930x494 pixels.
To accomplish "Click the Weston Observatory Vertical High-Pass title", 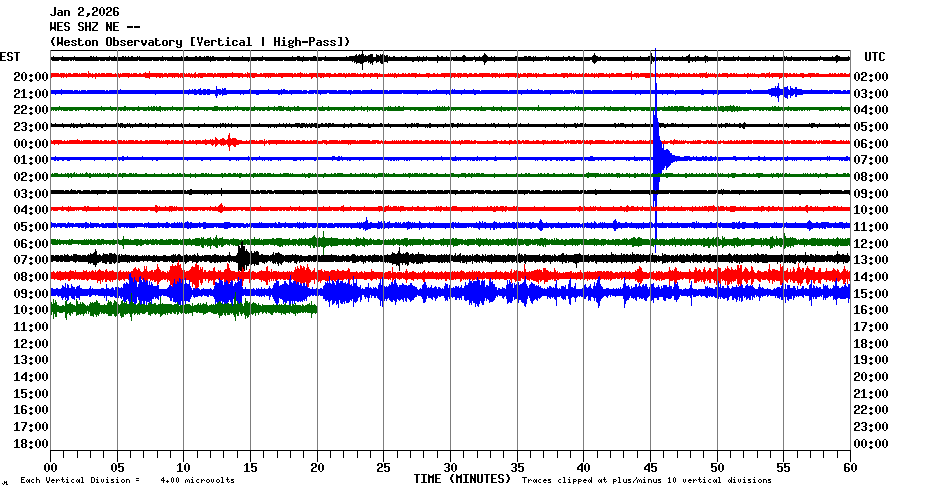I will pyautogui.click(x=200, y=41).
